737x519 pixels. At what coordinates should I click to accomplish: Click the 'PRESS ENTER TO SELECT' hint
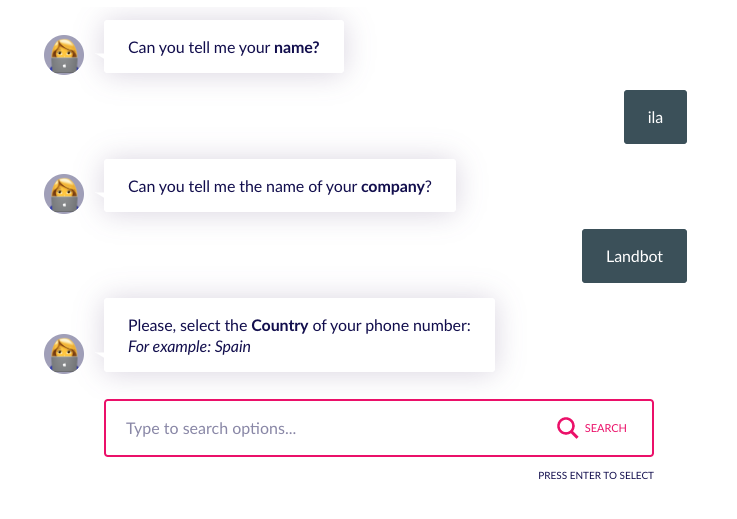click(596, 476)
